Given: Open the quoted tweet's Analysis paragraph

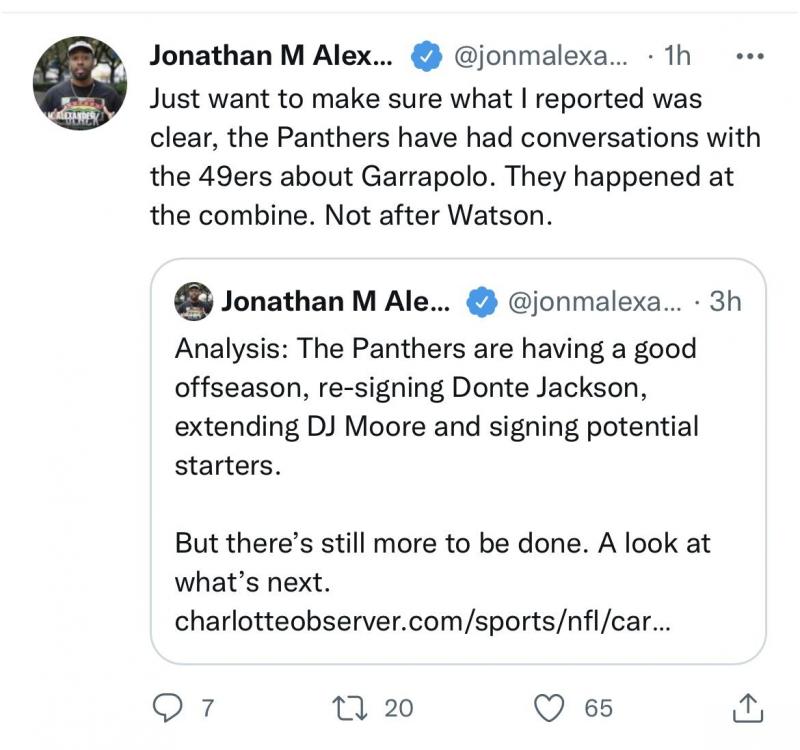Looking at the screenshot, I should tap(436, 407).
